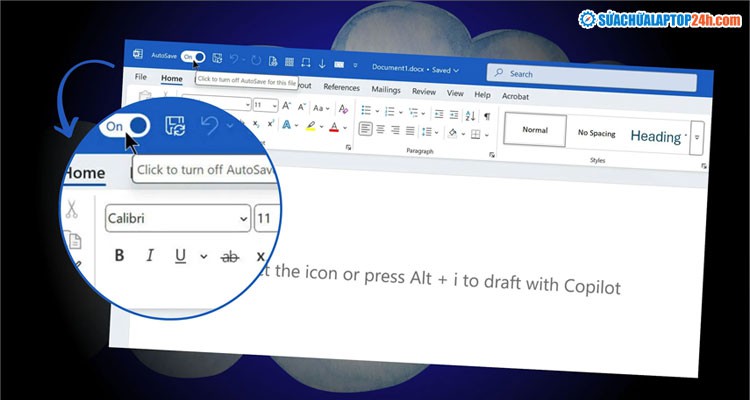Image resolution: width=750 pixels, height=400 pixels.
Task: Click the Bold button in the magnified circle
Action: tap(119, 256)
